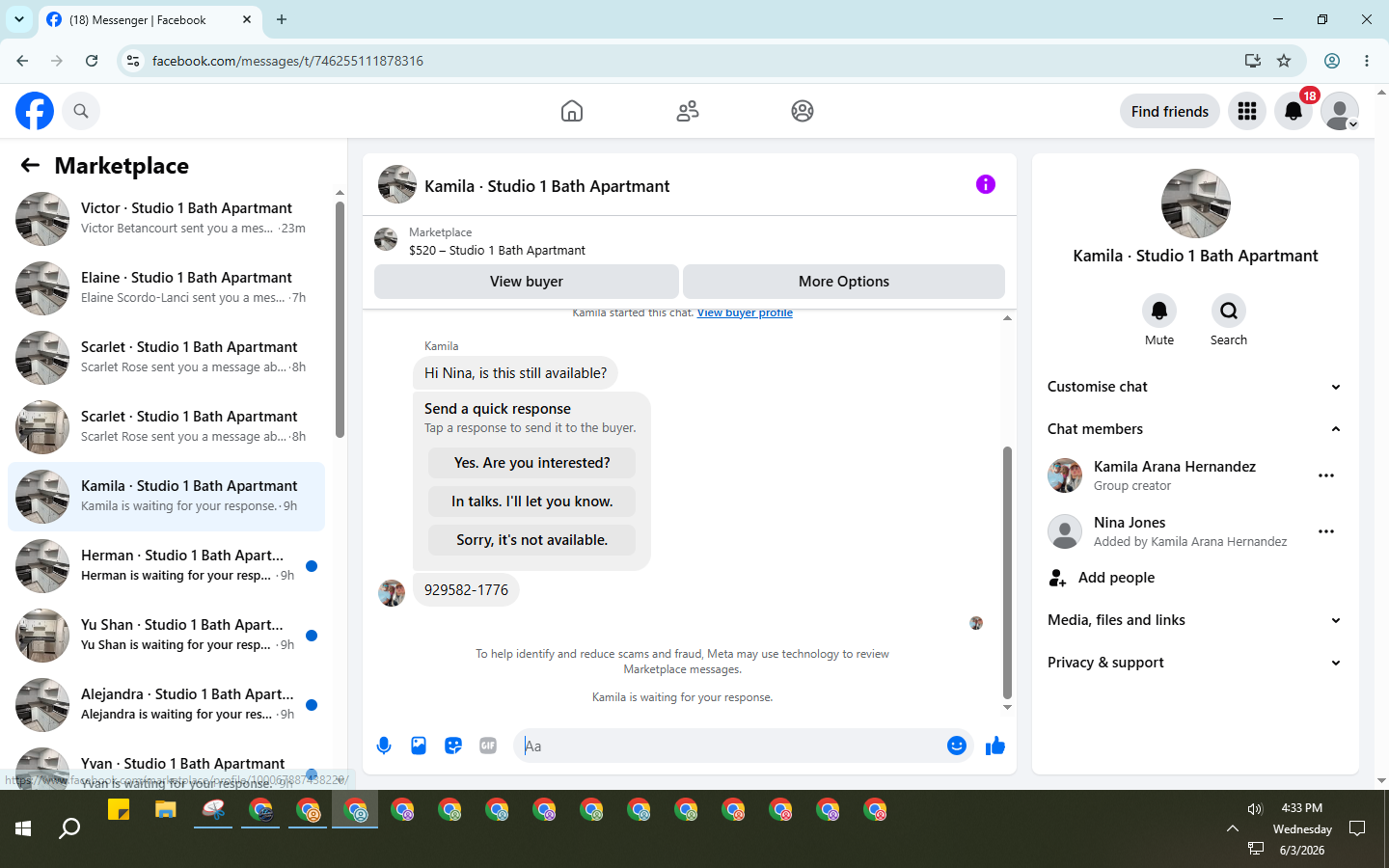Open the Windows notification center

coord(1357,828)
